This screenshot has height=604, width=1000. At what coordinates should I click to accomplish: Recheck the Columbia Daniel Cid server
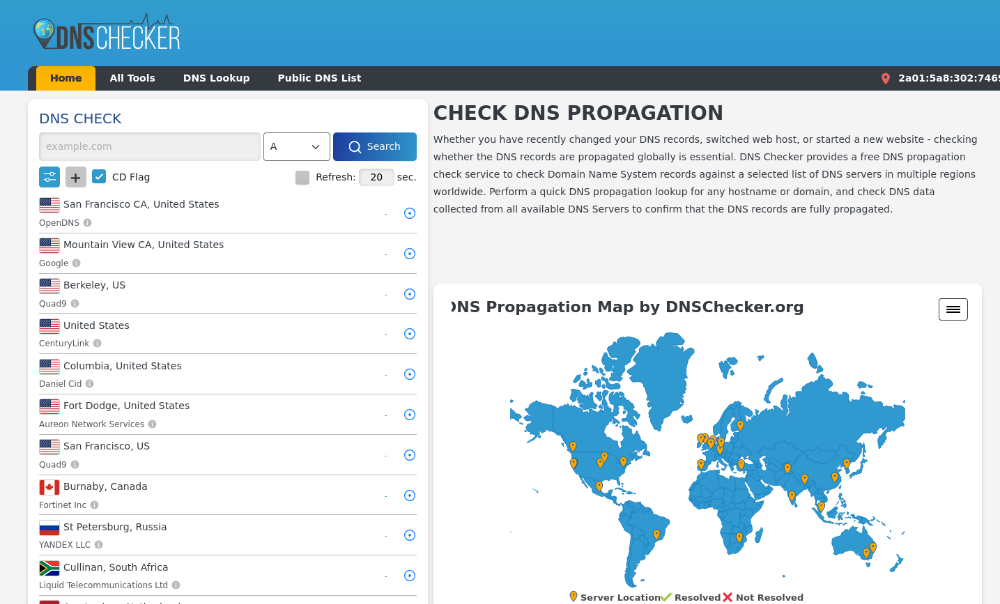[x=410, y=374]
